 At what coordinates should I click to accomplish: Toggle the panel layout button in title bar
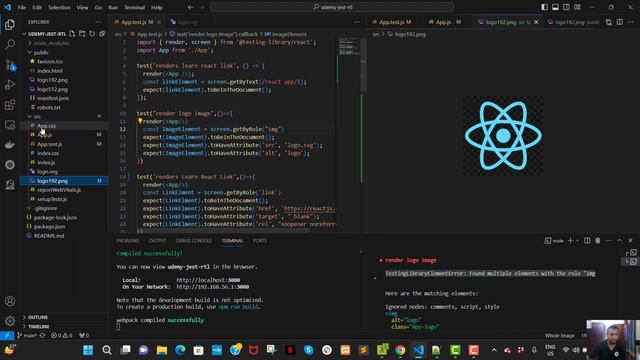pos(556,7)
